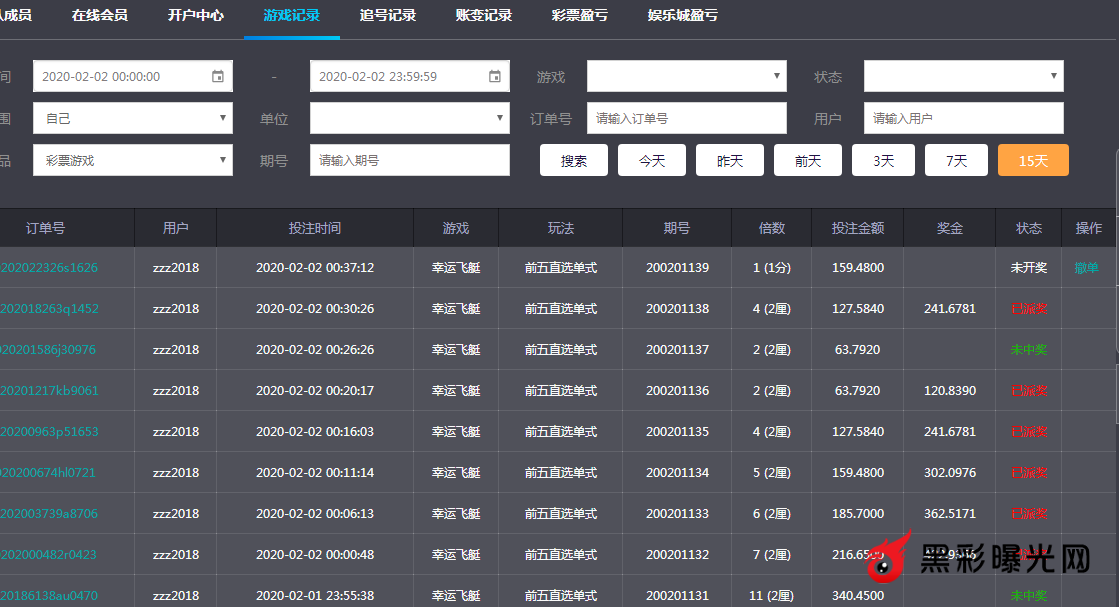Image resolution: width=1119 pixels, height=607 pixels.
Task: Open the 彩票盈亏 tab
Action: [579, 16]
